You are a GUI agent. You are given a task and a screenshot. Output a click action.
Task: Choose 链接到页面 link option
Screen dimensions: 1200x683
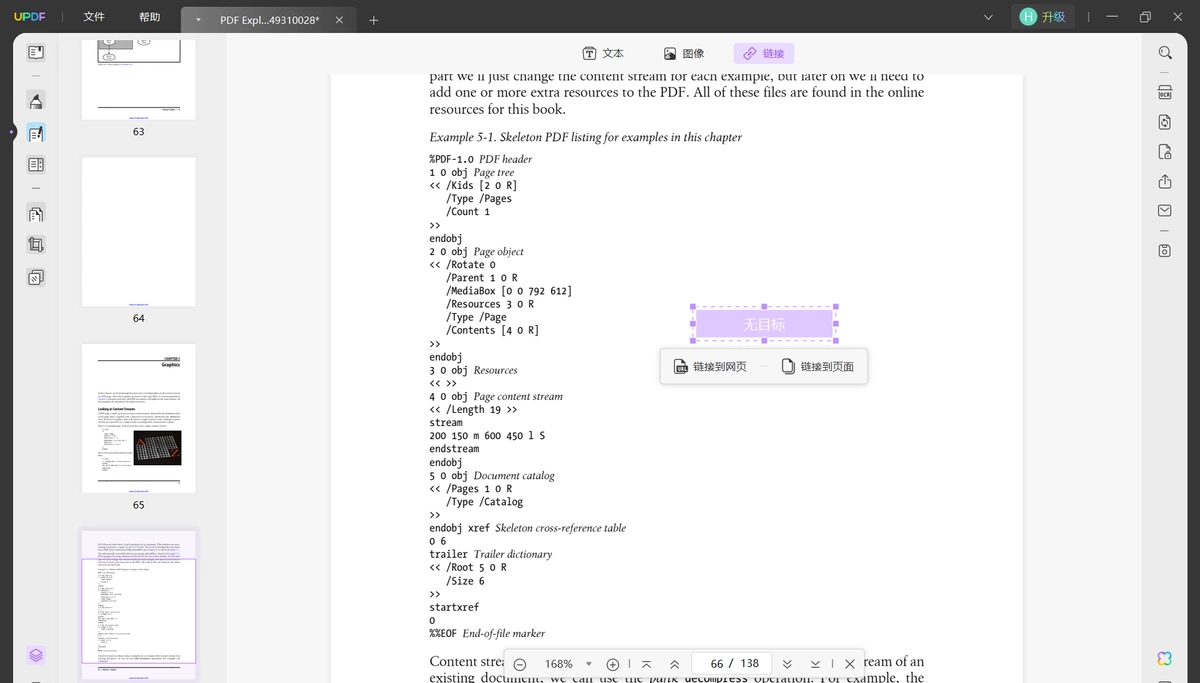818,367
